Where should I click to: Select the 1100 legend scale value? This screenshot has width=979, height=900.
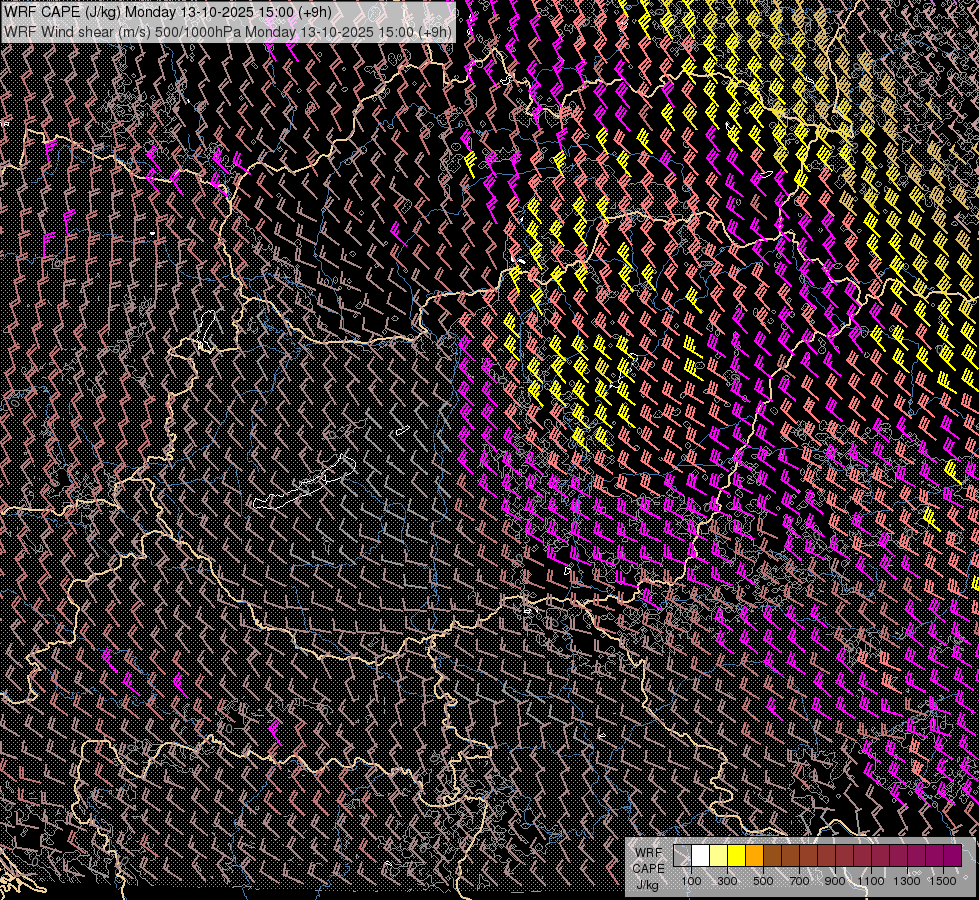coord(871,880)
